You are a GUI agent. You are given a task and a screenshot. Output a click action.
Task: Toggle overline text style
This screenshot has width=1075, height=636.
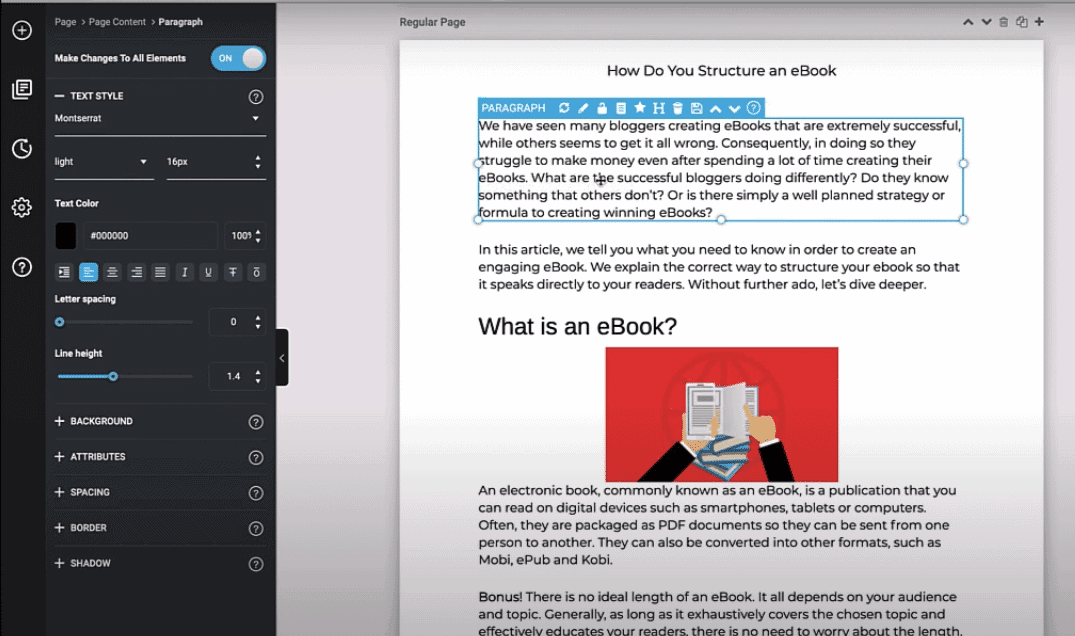pyautogui.click(x=256, y=272)
